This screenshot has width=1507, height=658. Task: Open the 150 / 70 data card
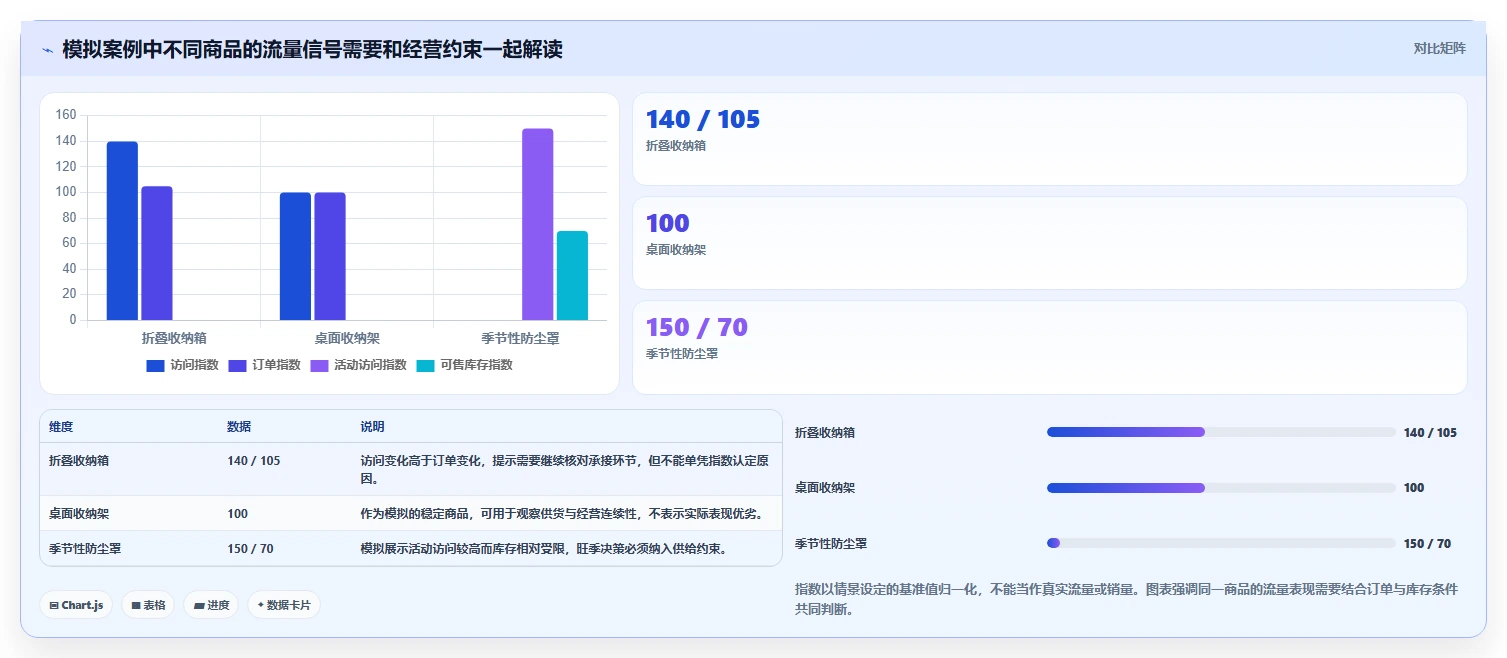point(1049,348)
